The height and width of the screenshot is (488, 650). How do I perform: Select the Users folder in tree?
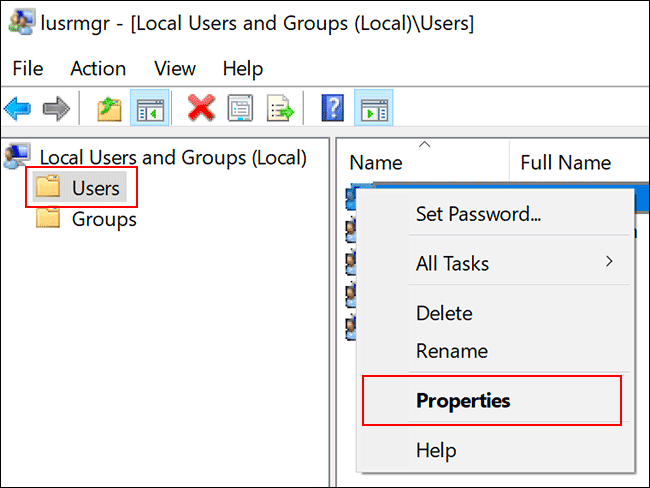(x=95, y=187)
